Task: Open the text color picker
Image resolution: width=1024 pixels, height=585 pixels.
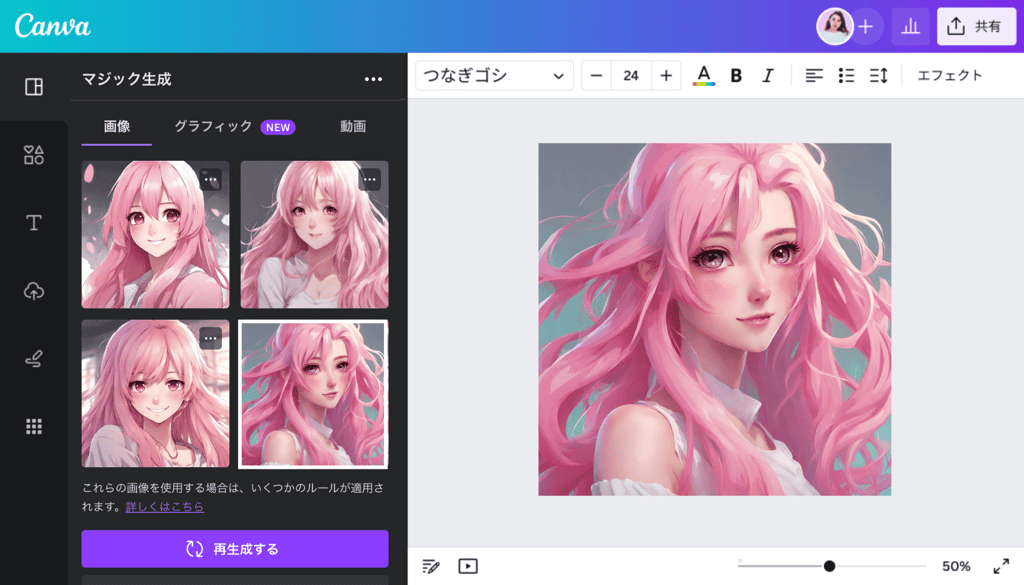Action: click(x=703, y=76)
